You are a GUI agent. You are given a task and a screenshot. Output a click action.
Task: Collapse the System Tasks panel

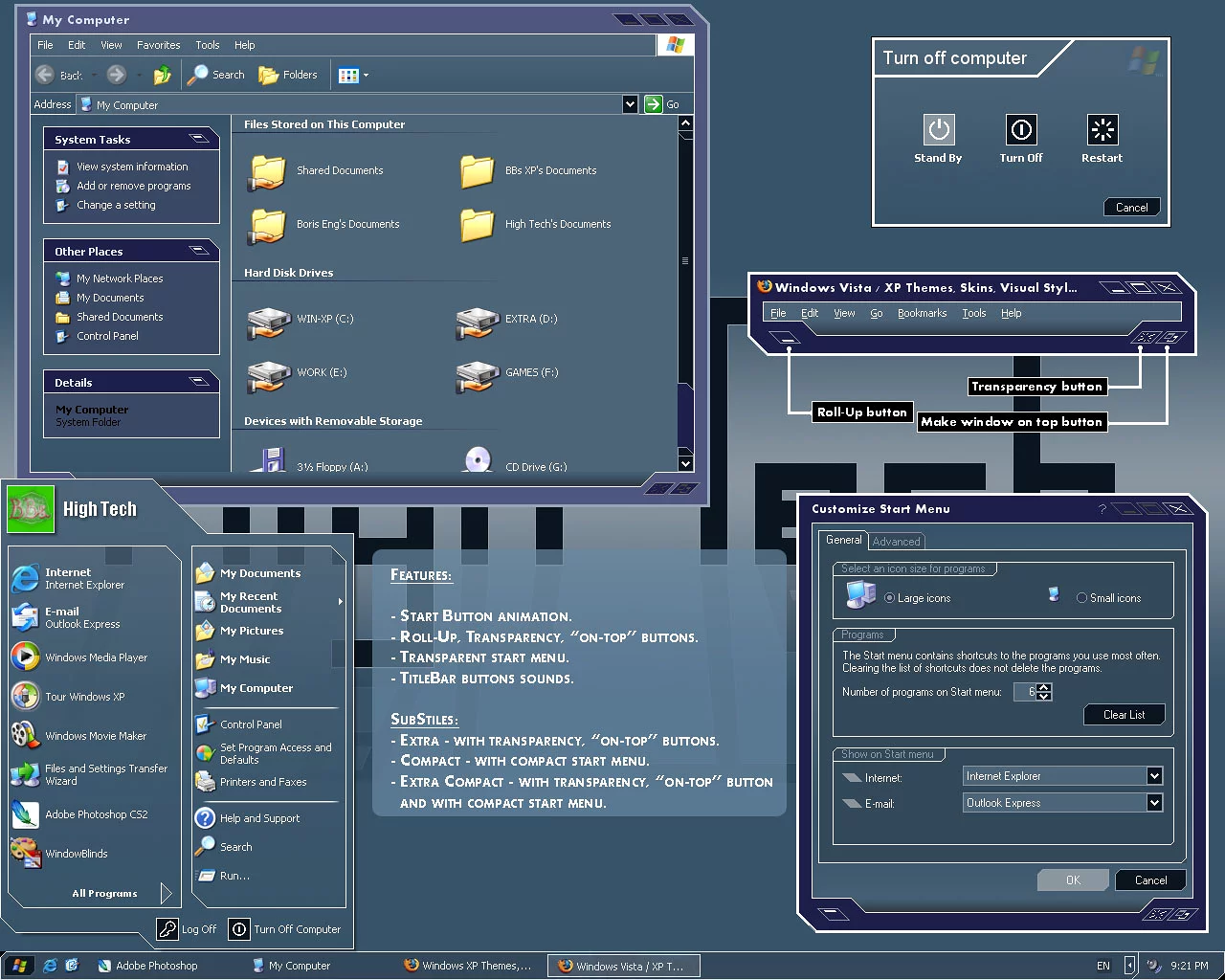point(199,139)
